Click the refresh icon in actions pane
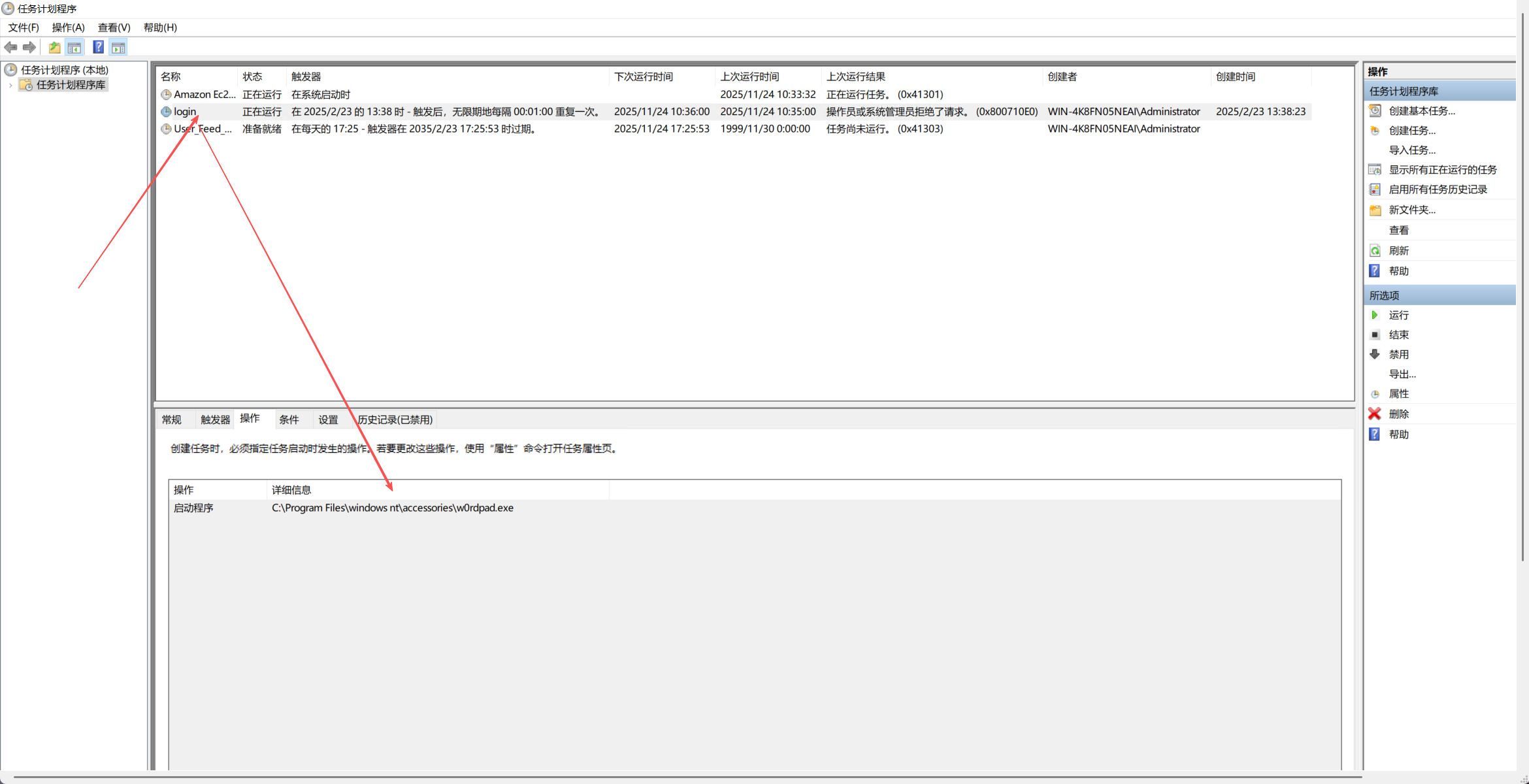This screenshot has width=1529, height=784. click(1375, 251)
